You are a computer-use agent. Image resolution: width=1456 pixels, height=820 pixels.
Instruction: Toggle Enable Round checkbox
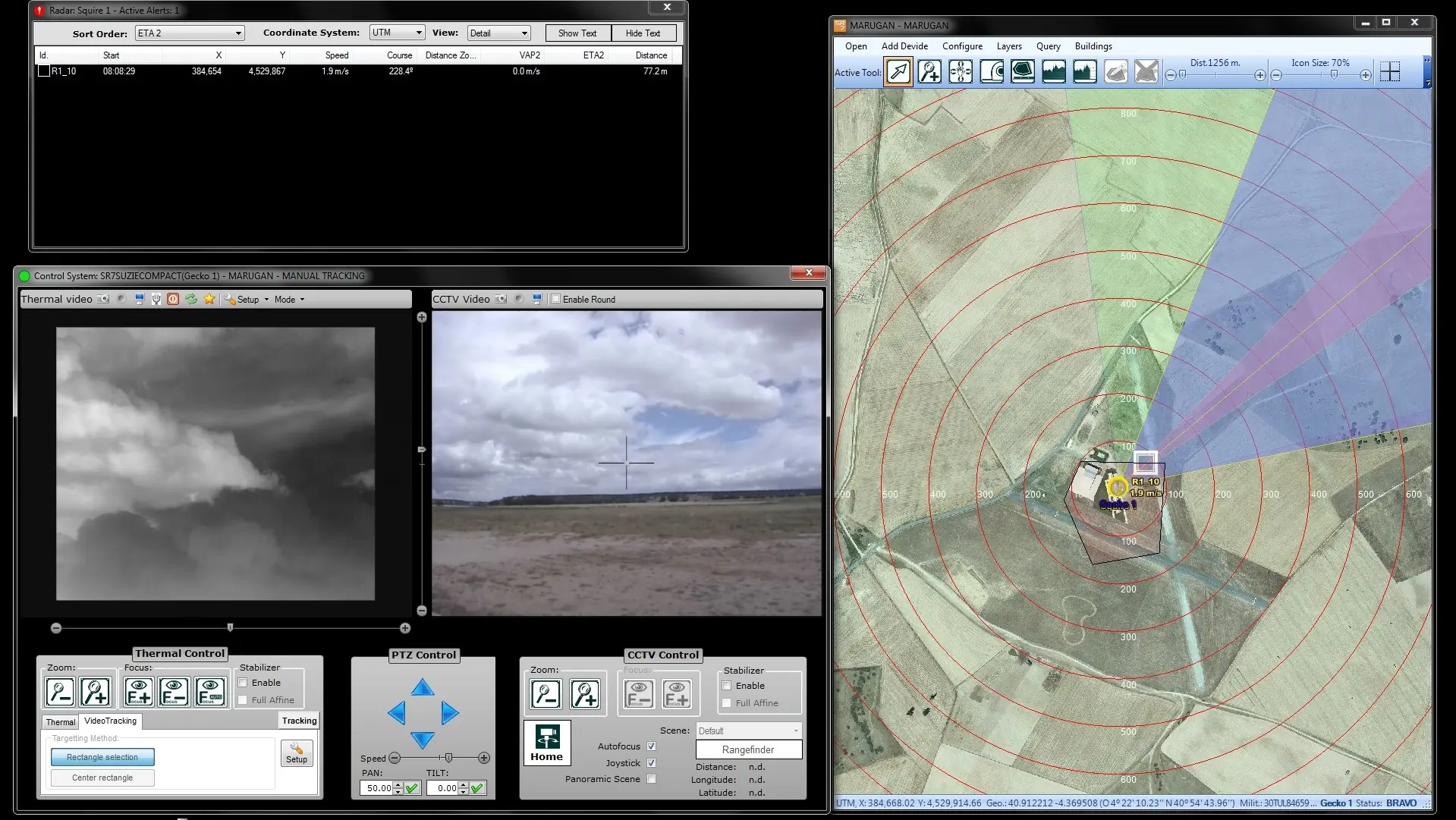(x=556, y=299)
